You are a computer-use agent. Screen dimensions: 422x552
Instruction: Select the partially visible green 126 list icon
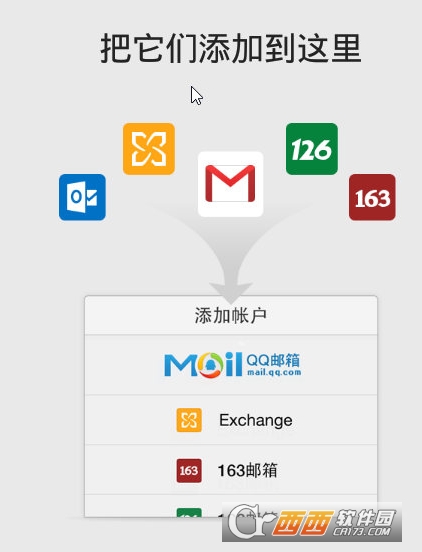point(189,512)
